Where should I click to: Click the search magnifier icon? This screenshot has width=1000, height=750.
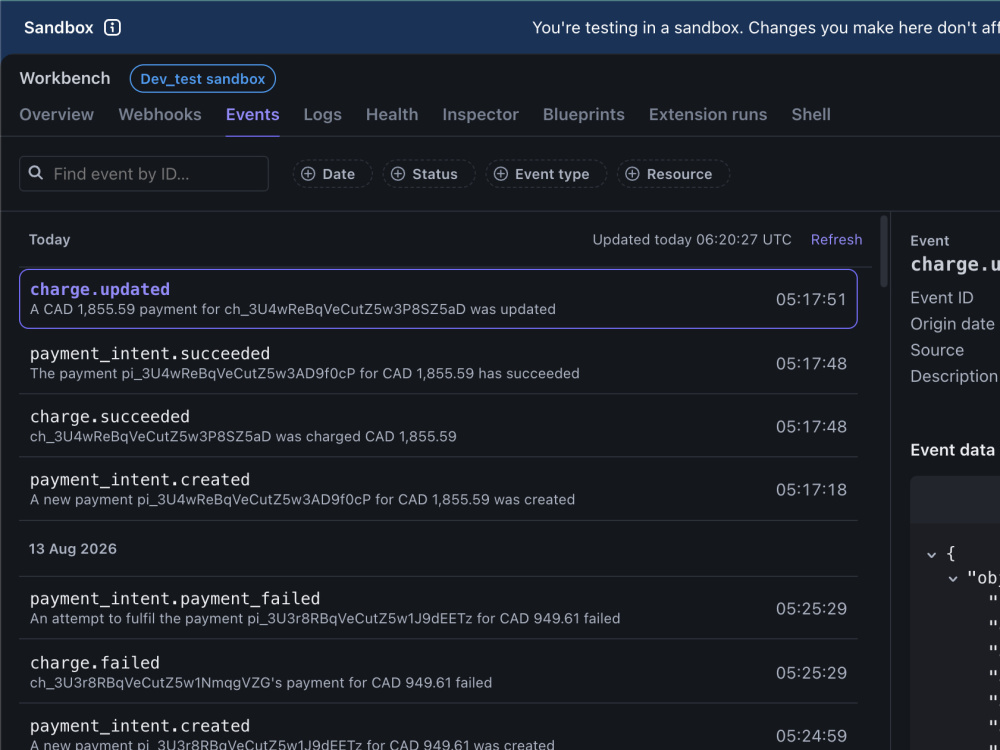pos(36,173)
